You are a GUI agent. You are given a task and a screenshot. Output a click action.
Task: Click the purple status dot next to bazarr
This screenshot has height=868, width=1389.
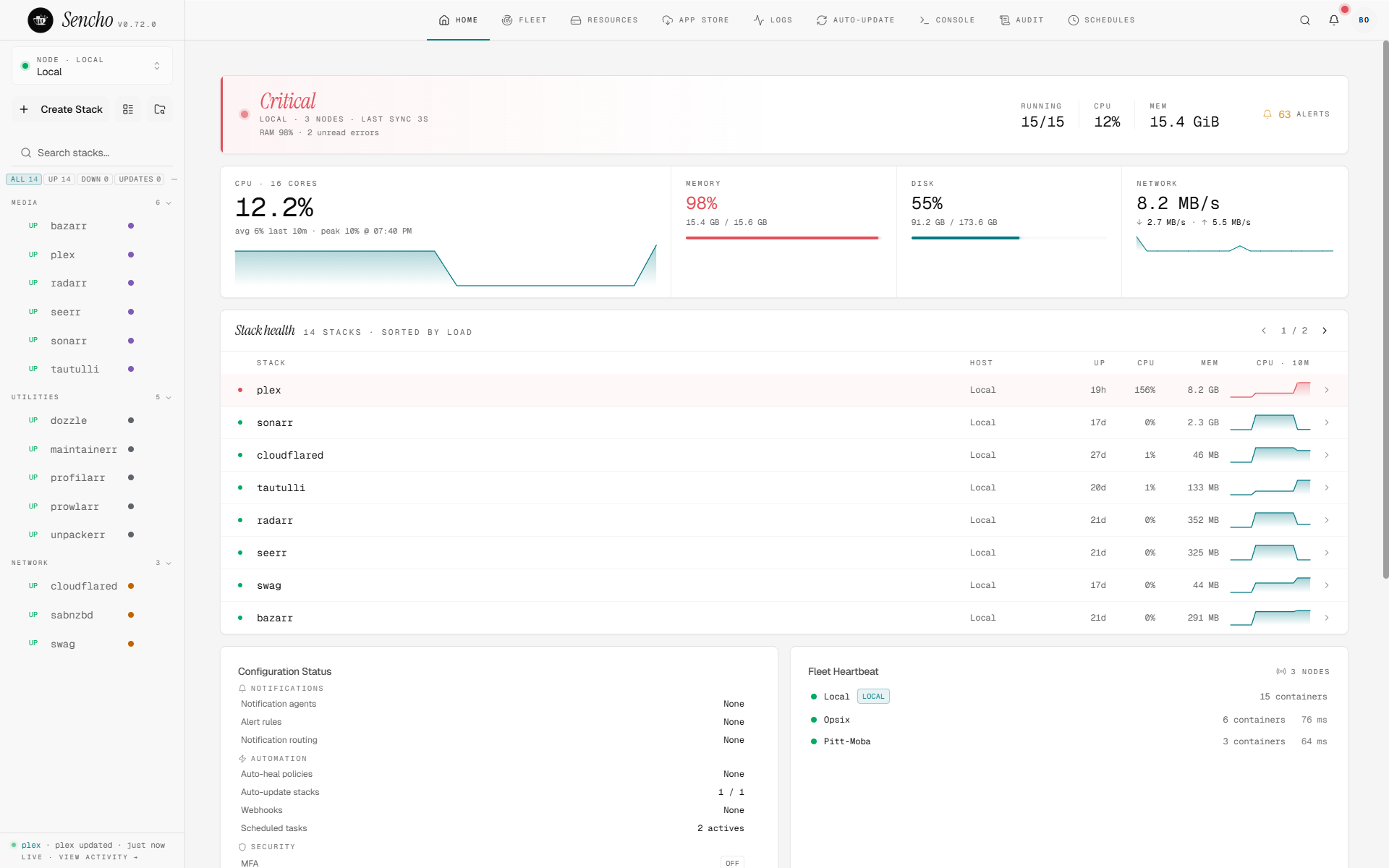point(131,226)
